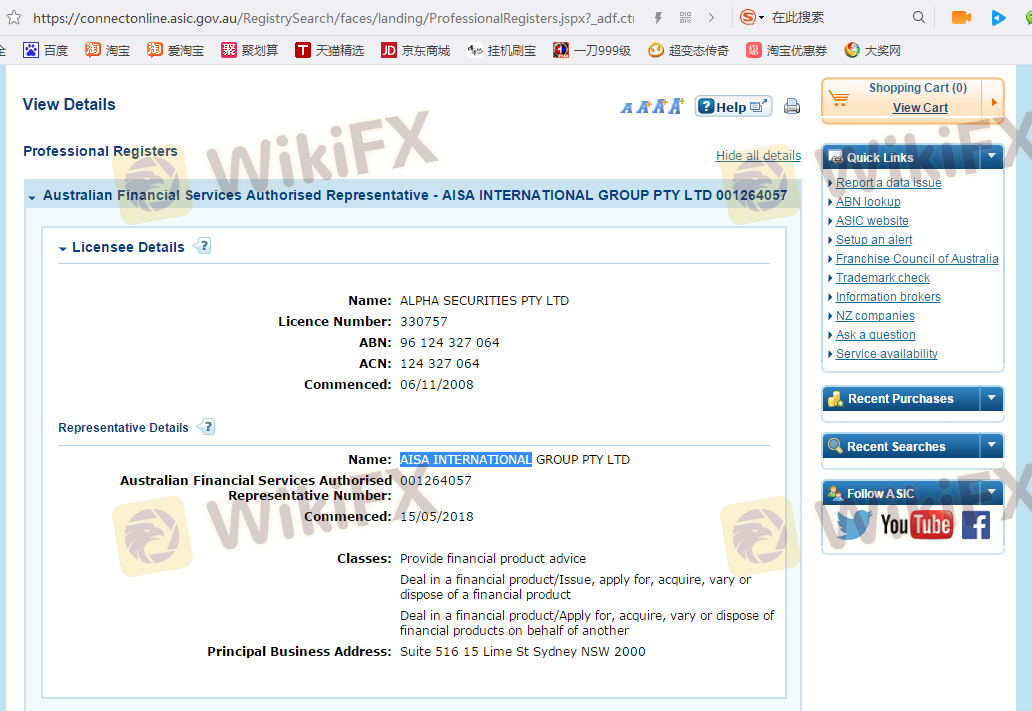This screenshot has width=1032, height=711.
Task: Expand the Recent Searches dropdown arrow
Action: tap(991, 446)
